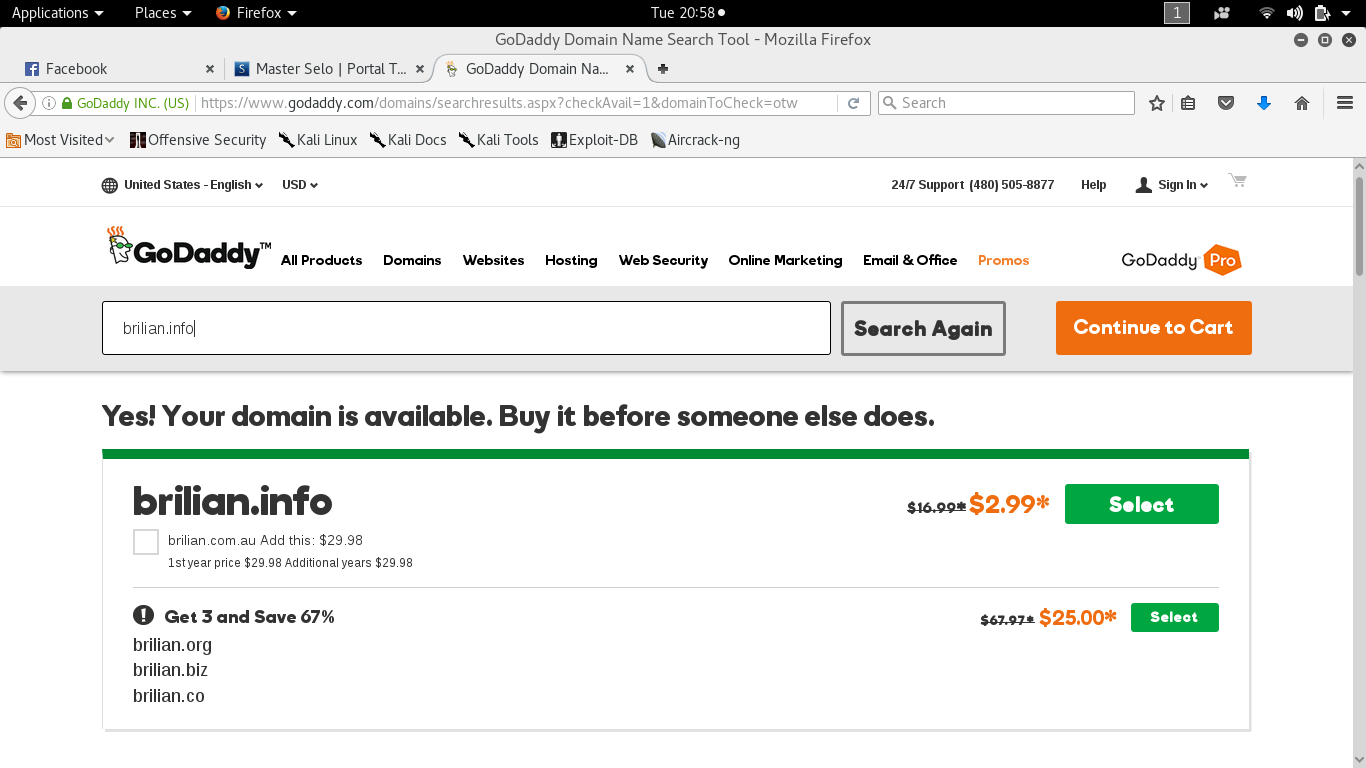Click the 24/7 Support phone number

click(x=1011, y=185)
